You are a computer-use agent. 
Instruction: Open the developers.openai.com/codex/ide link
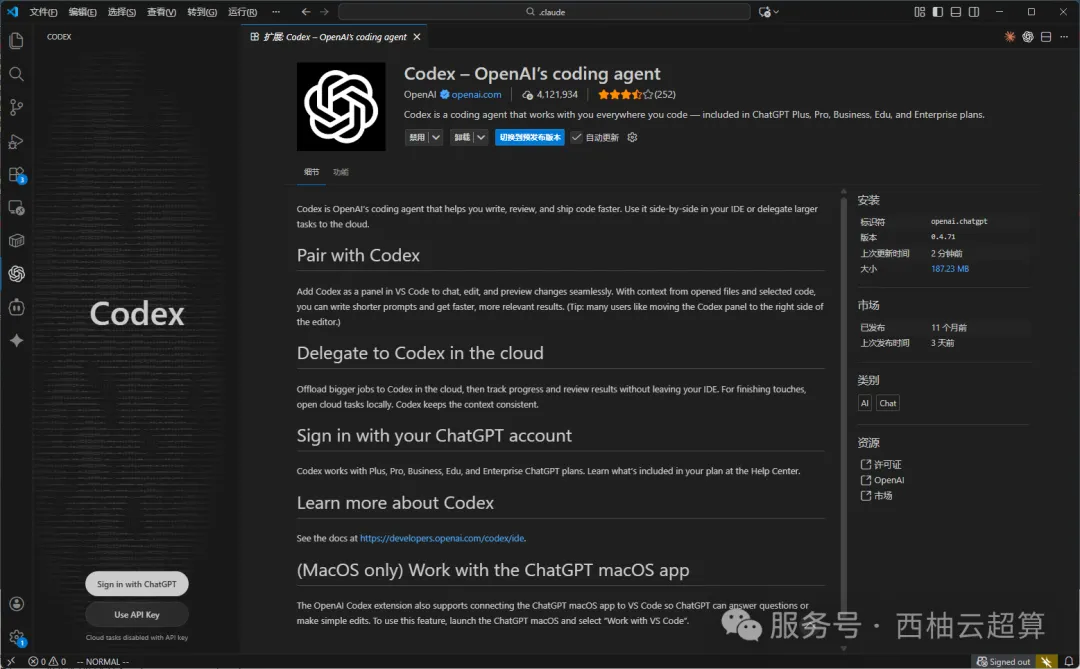pyautogui.click(x=442, y=538)
